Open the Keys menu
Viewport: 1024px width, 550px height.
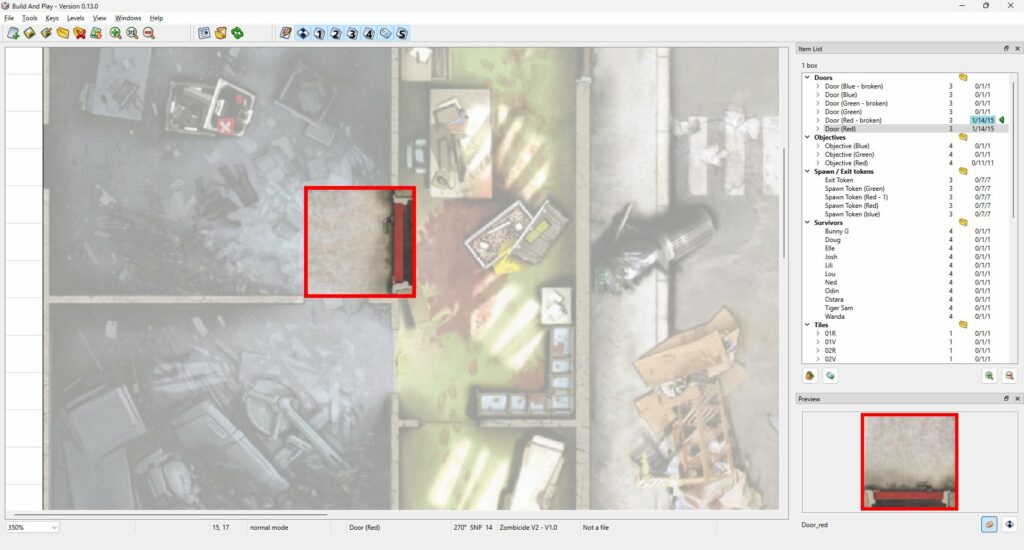coord(52,18)
